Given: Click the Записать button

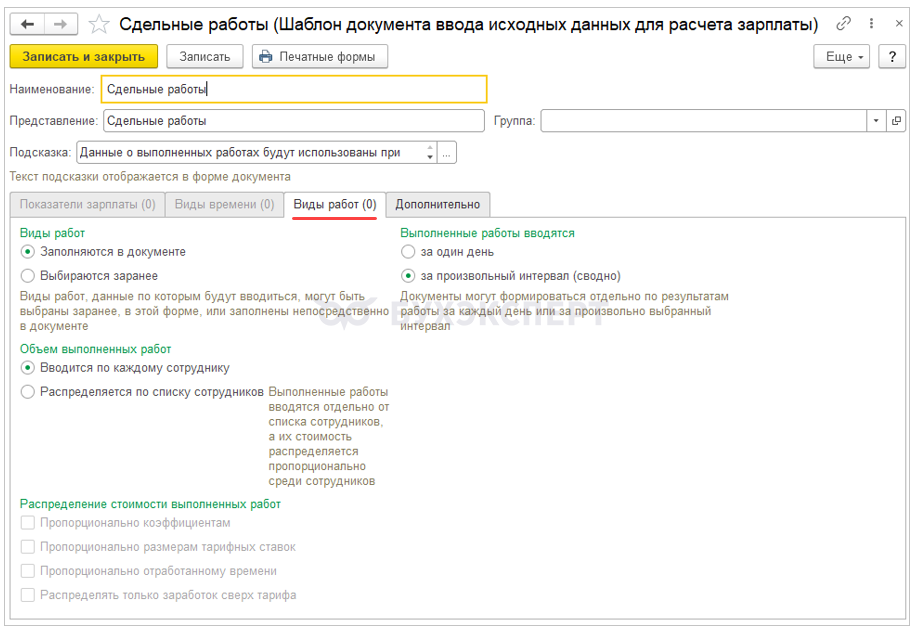Looking at the screenshot, I should pos(205,57).
